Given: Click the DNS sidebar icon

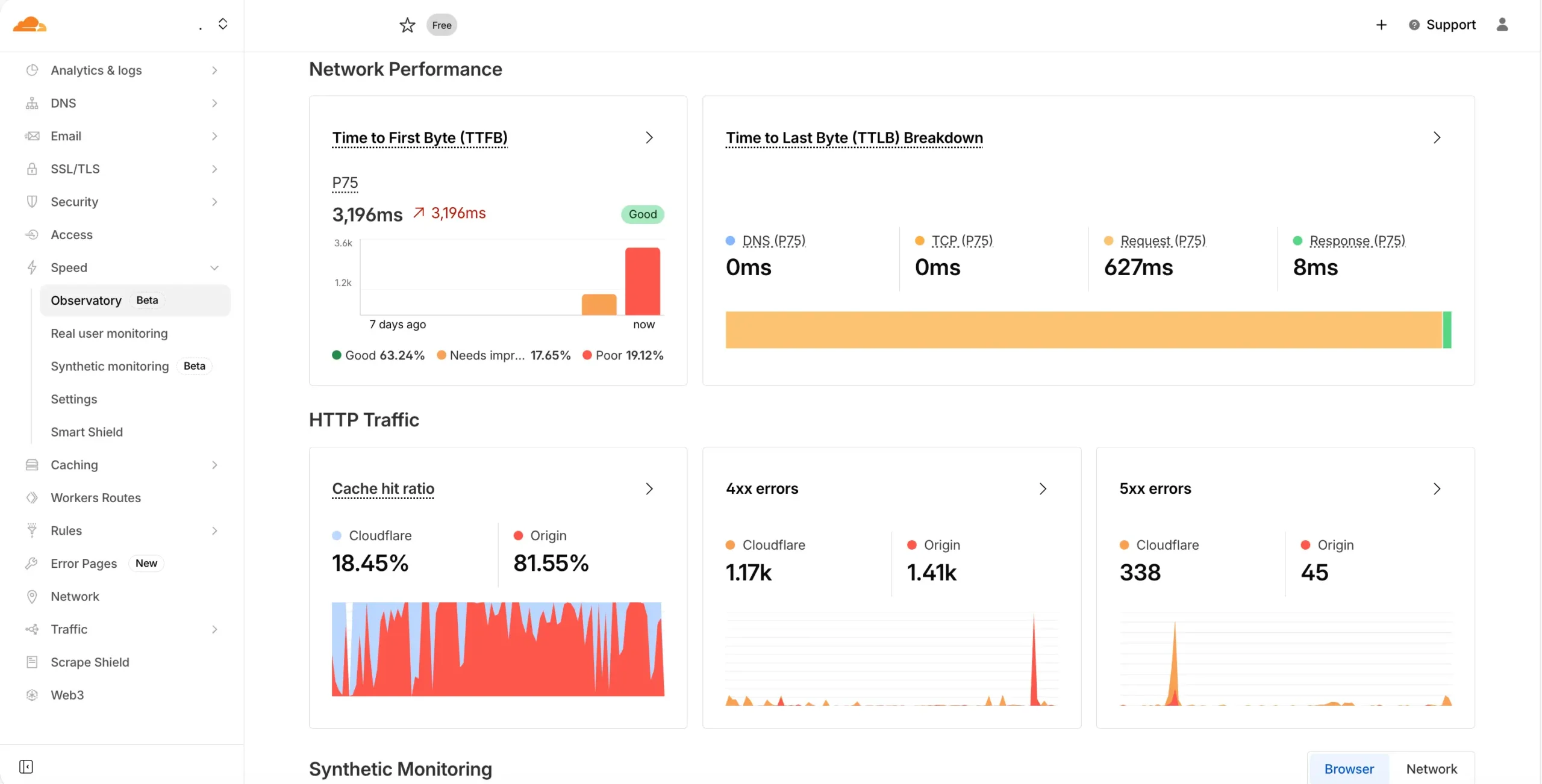Looking at the screenshot, I should 32,103.
